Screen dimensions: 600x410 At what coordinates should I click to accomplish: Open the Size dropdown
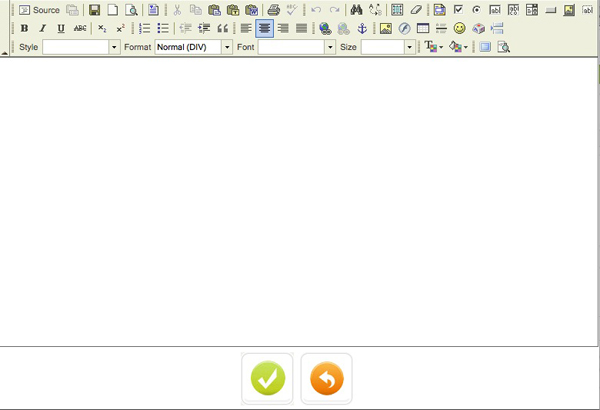point(387,47)
